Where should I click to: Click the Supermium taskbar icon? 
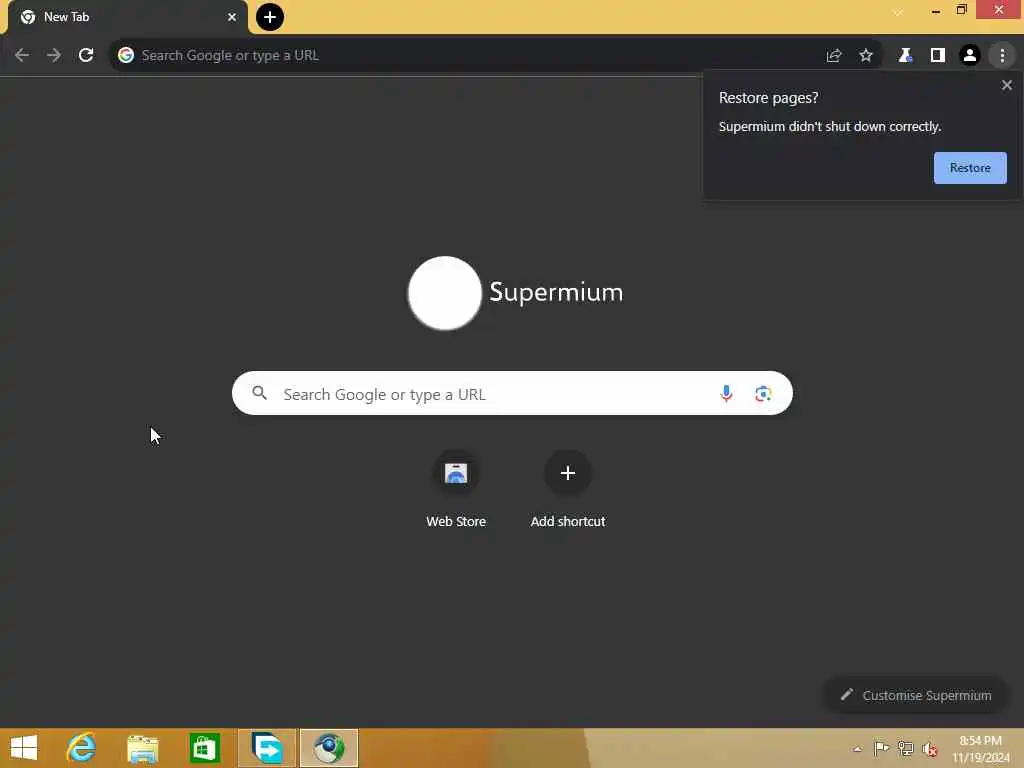pyautogui.click(x=329, y=748)
